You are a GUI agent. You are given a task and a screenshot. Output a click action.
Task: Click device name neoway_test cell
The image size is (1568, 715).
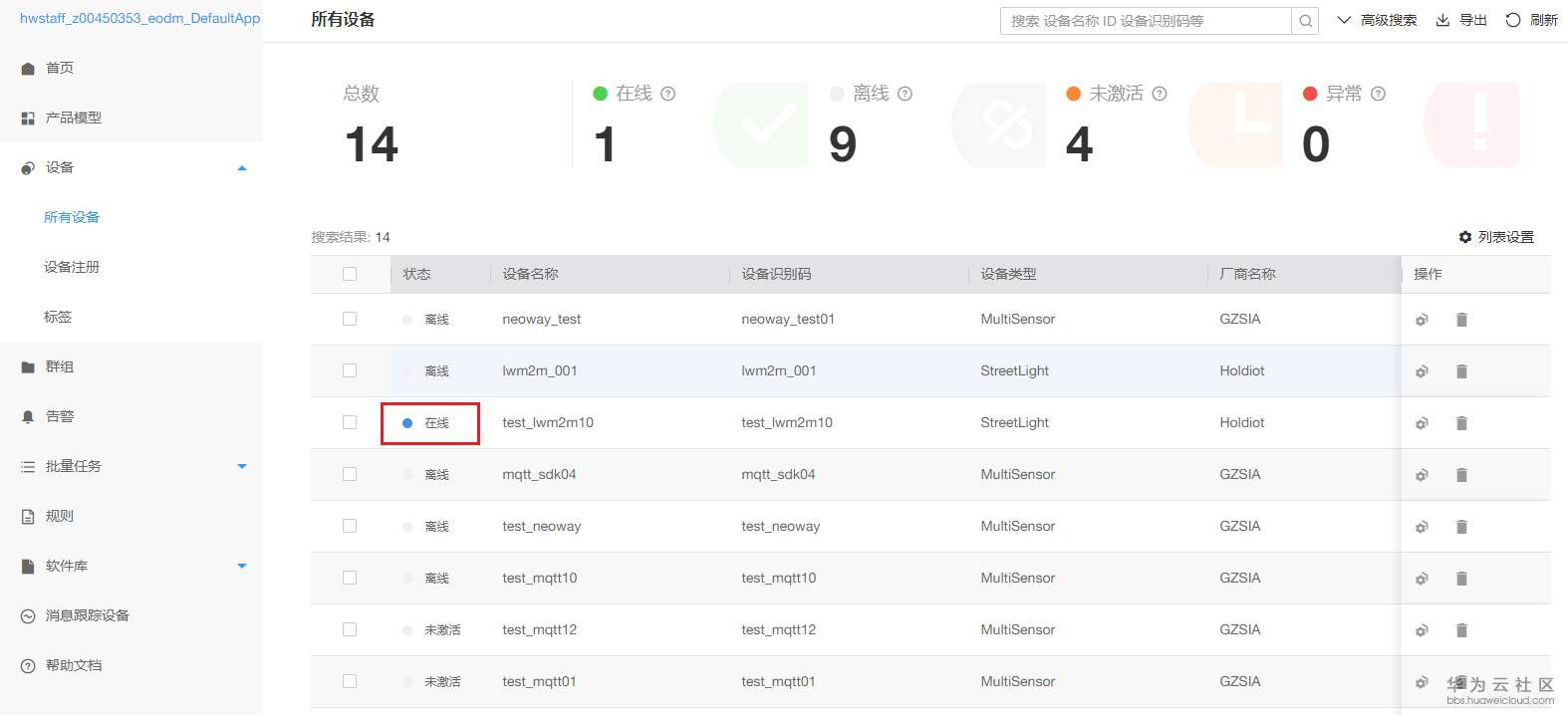click(x=541, y=319)
